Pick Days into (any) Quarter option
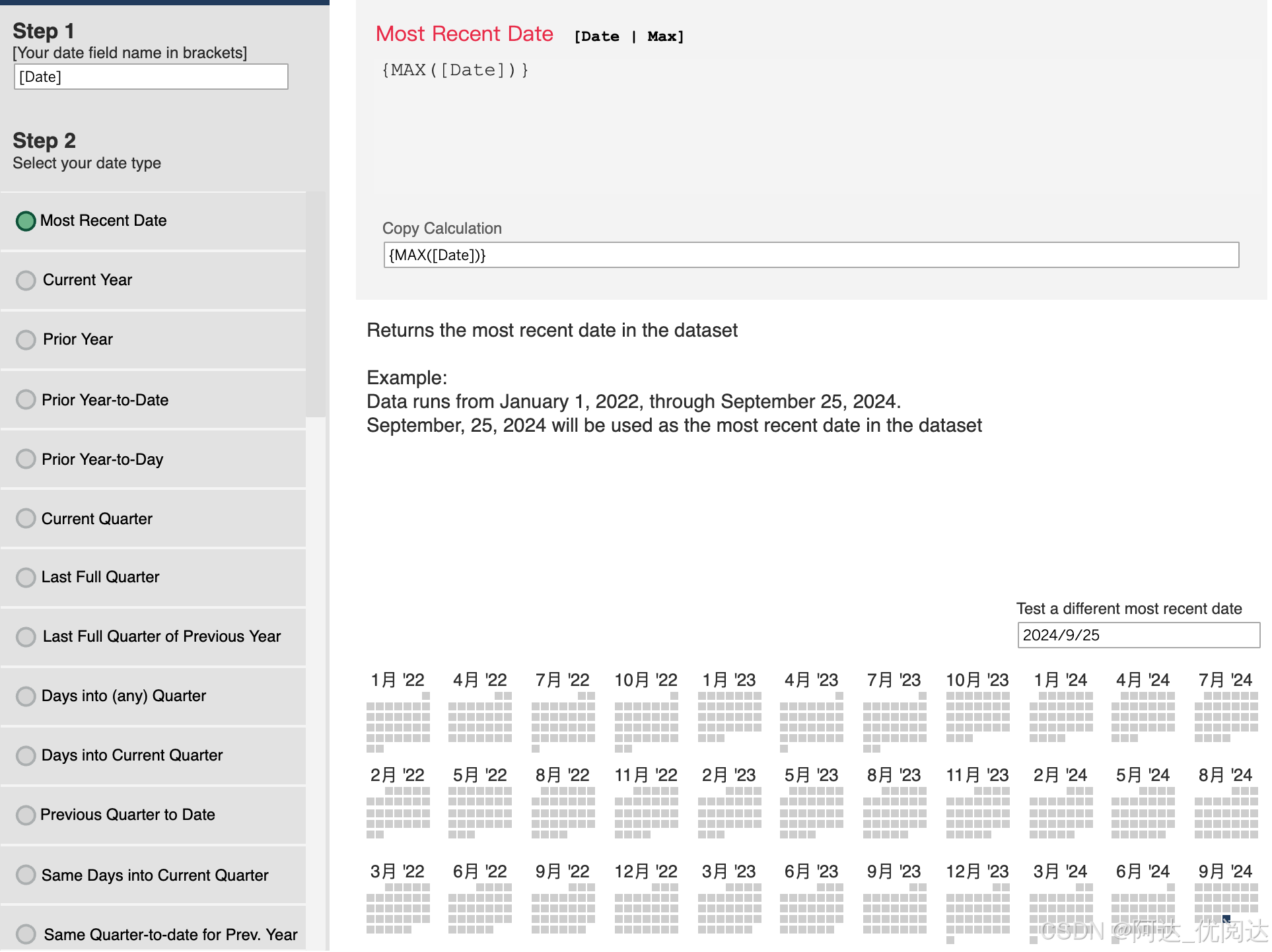The width and height of the screenshot is (1272, 952). pos(26,697)
